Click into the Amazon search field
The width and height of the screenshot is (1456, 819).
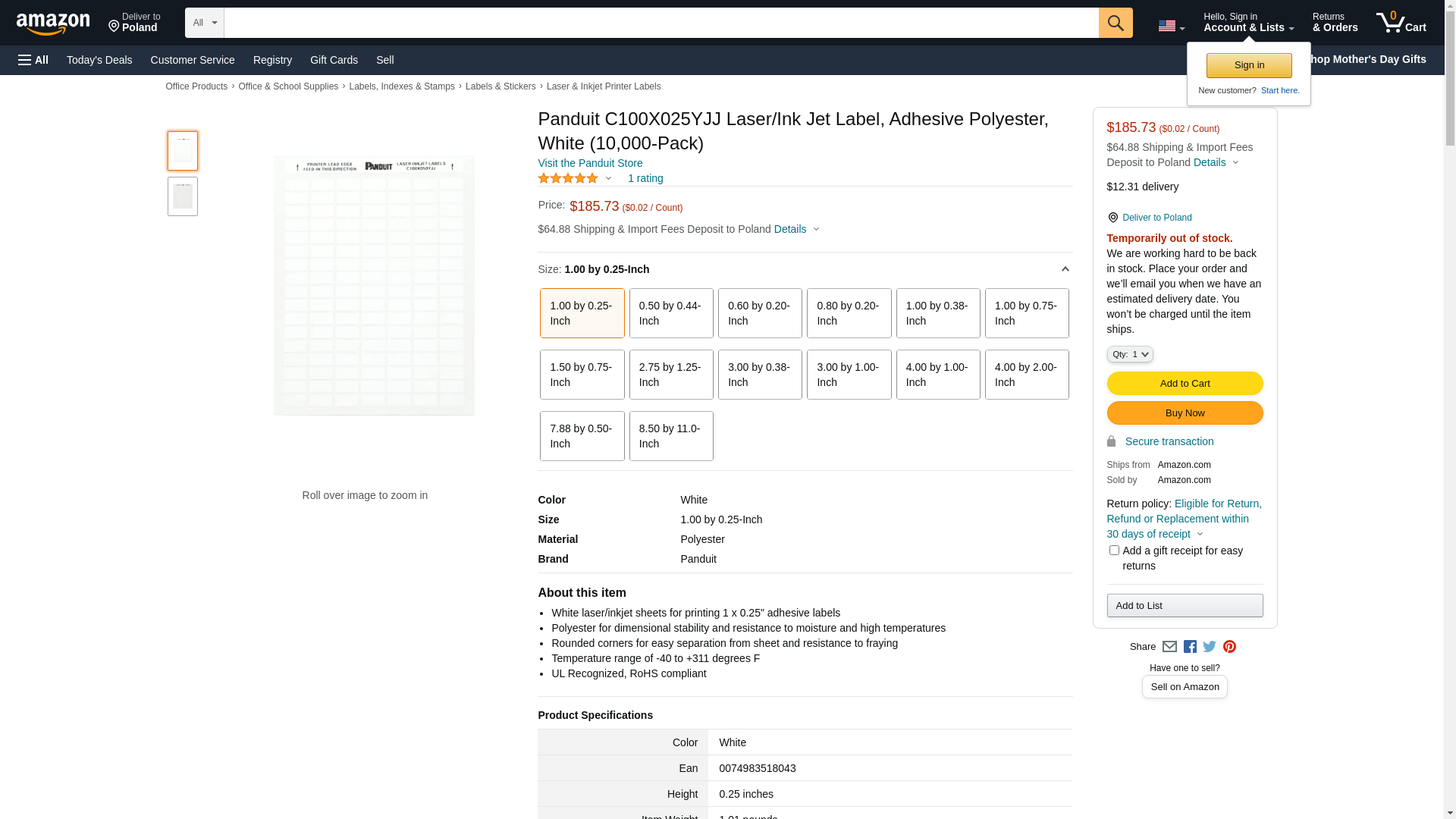[x=660, y=23]
